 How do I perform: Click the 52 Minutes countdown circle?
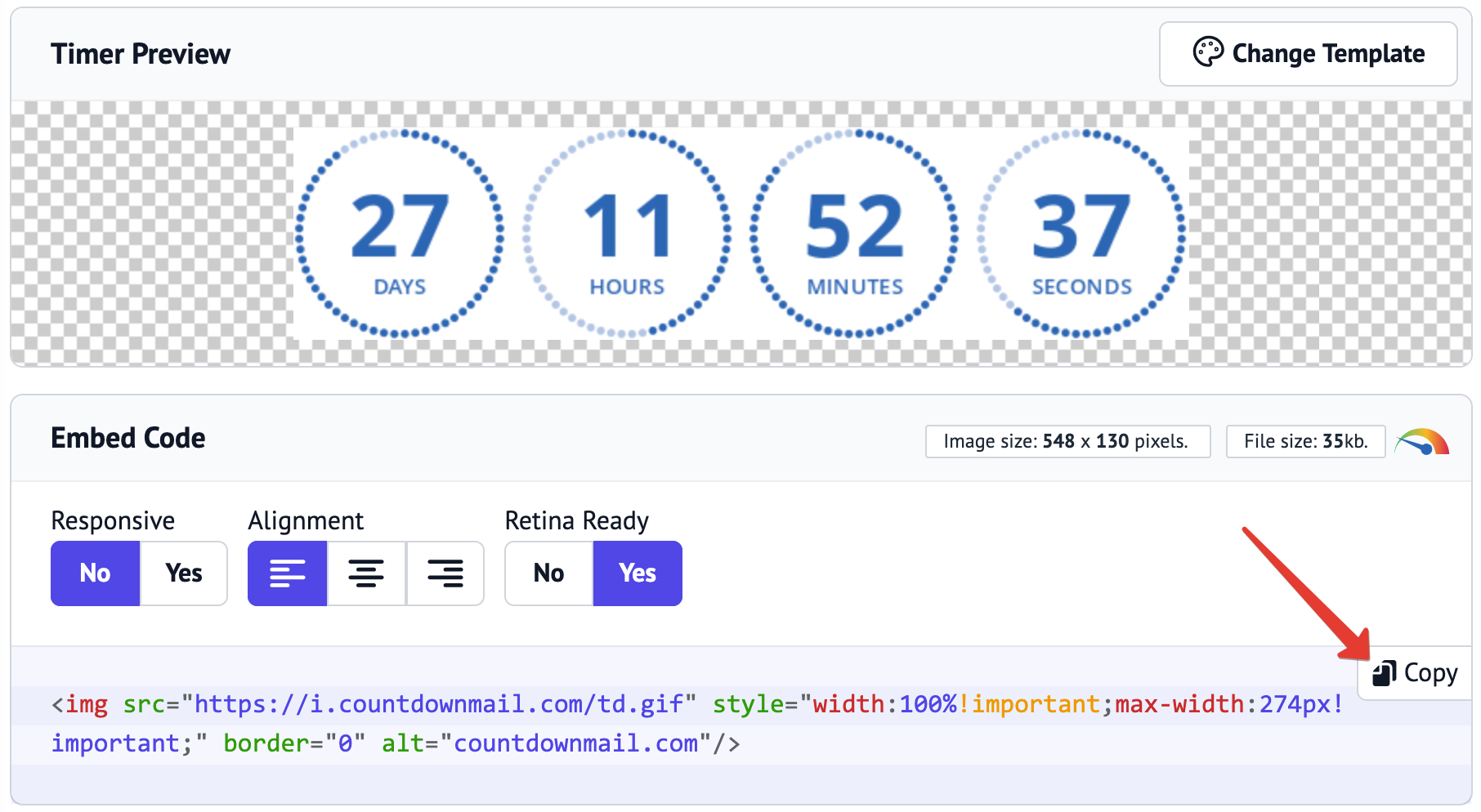(854, 233)
